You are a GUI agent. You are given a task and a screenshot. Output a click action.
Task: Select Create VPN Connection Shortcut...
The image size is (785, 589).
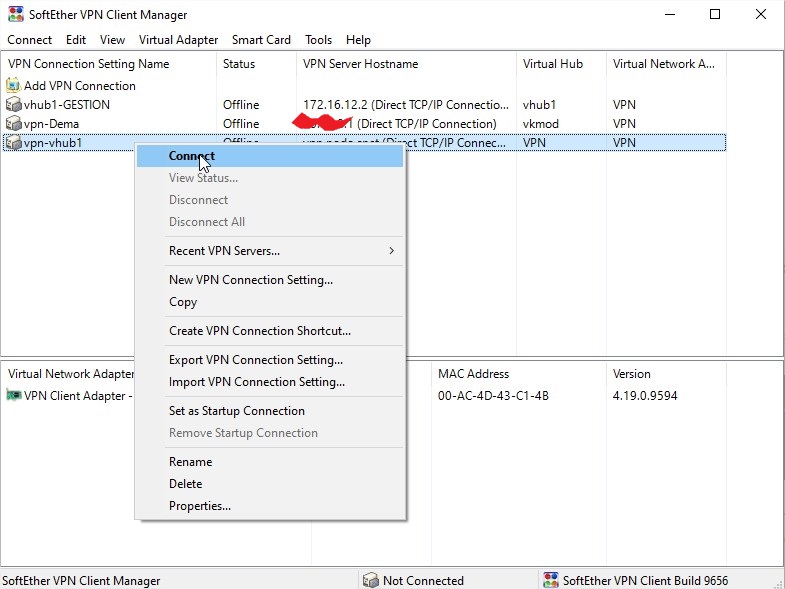(270, 331)
